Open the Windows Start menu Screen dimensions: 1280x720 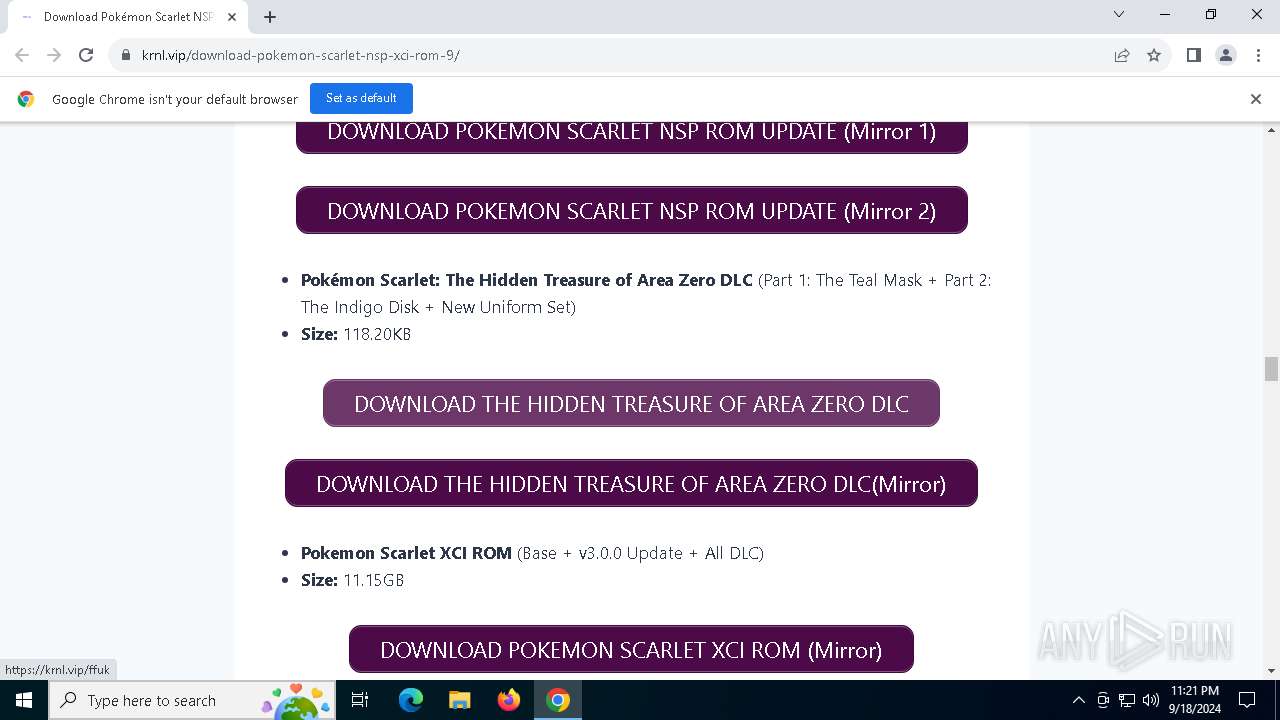tap(24, 700)
